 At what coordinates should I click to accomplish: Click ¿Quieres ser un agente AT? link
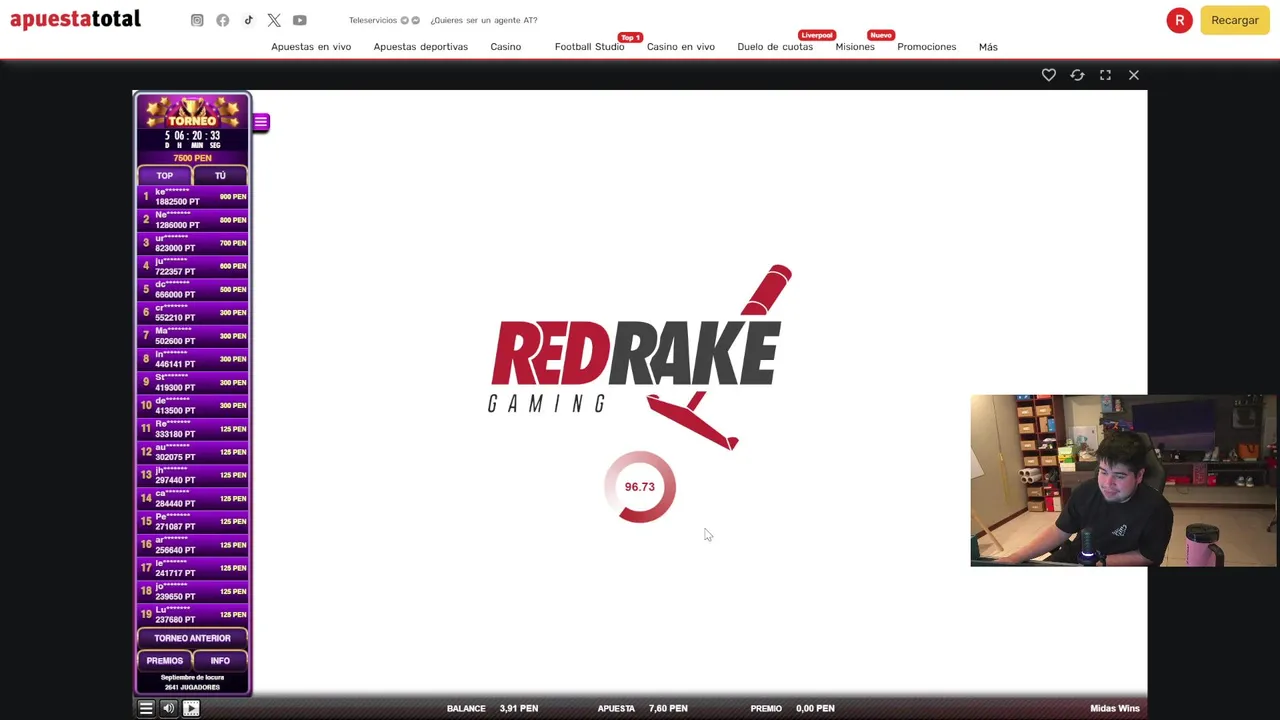(x=484, y=20)
